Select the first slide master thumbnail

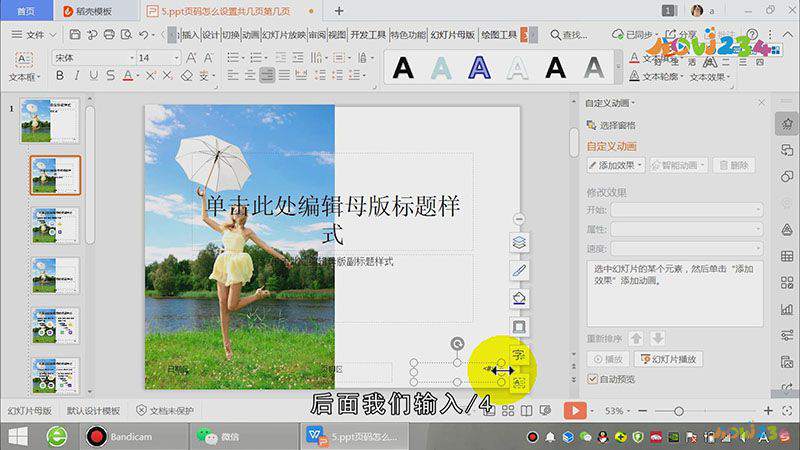(50, 121)
